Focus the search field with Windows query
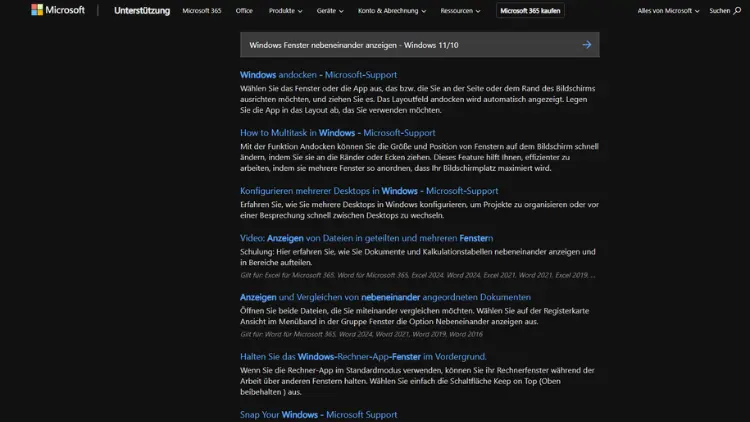This screenshot has height=422, width=750. (x=400, y=45)
